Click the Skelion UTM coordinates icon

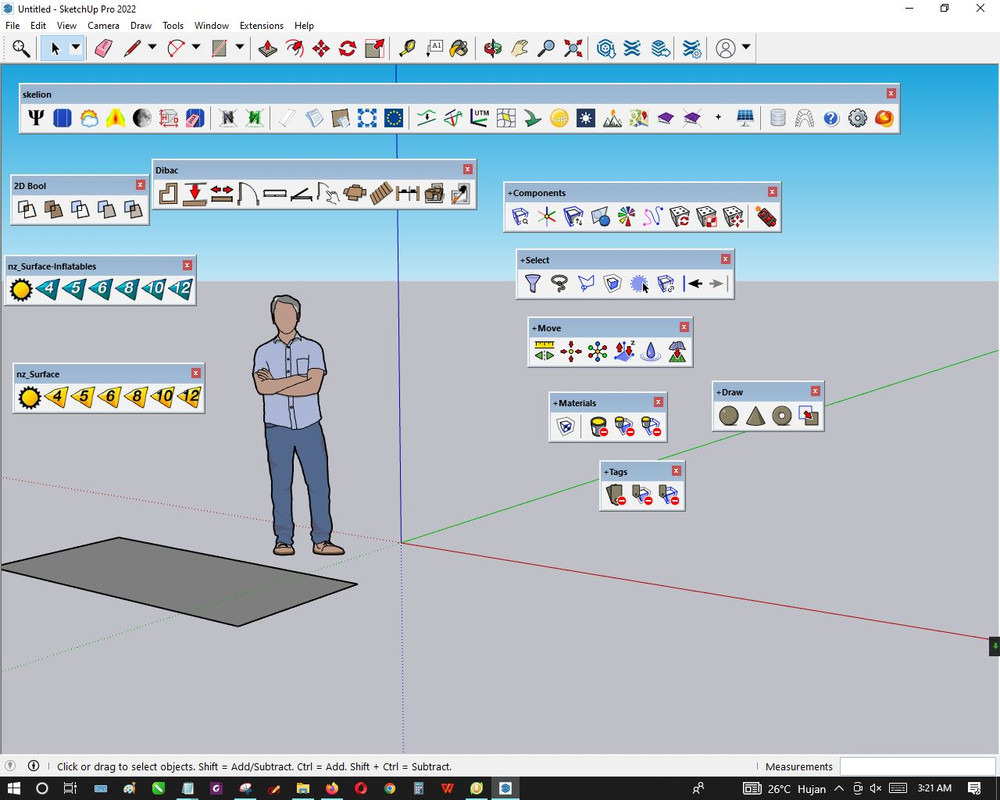point(480,118)
